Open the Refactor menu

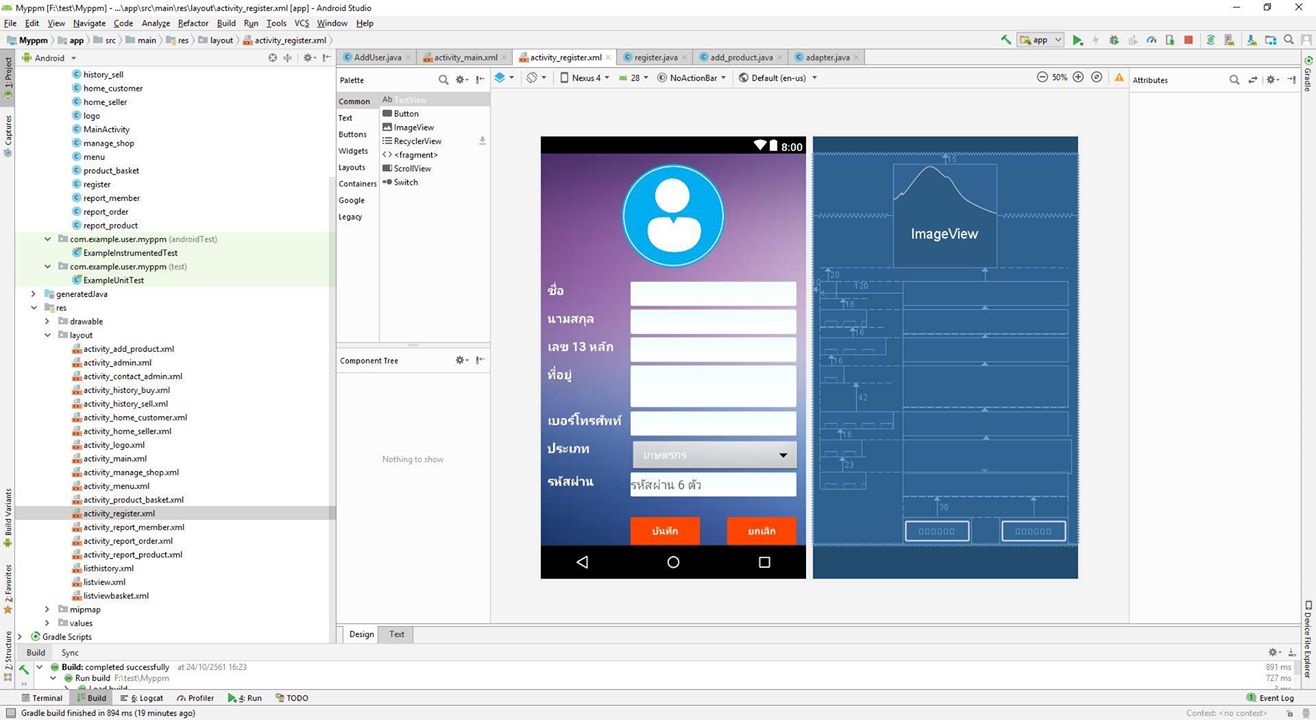click(193, 23)
